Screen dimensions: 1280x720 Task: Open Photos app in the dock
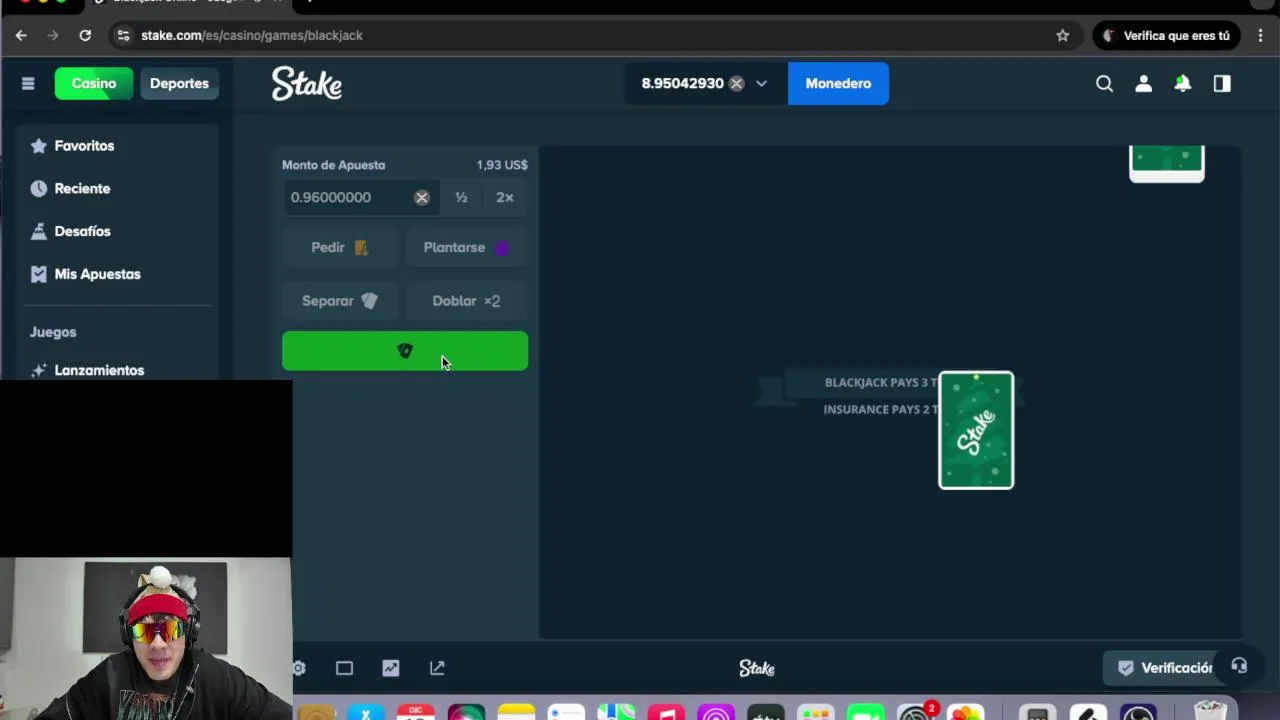[965, 711]
